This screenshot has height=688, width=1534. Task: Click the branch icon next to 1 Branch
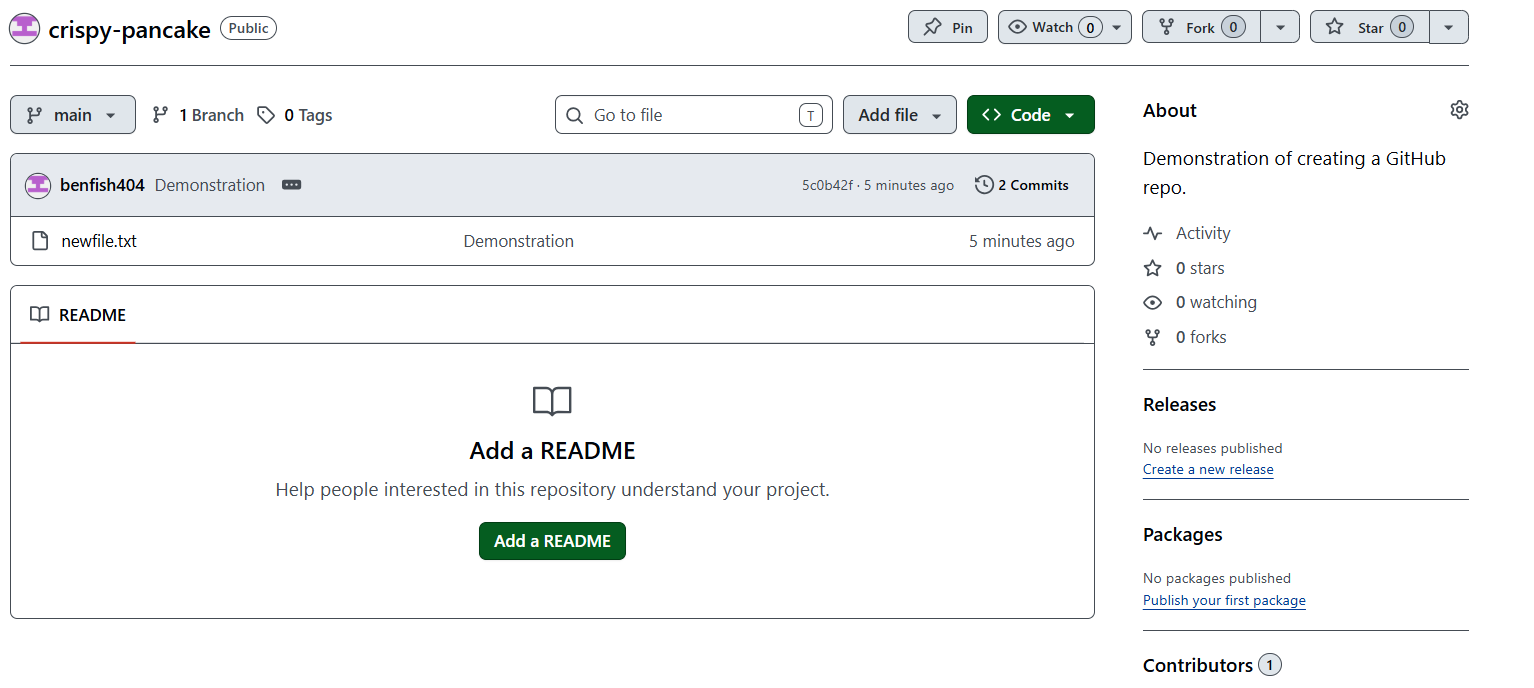pyautogui.click(x=160, y=115)
